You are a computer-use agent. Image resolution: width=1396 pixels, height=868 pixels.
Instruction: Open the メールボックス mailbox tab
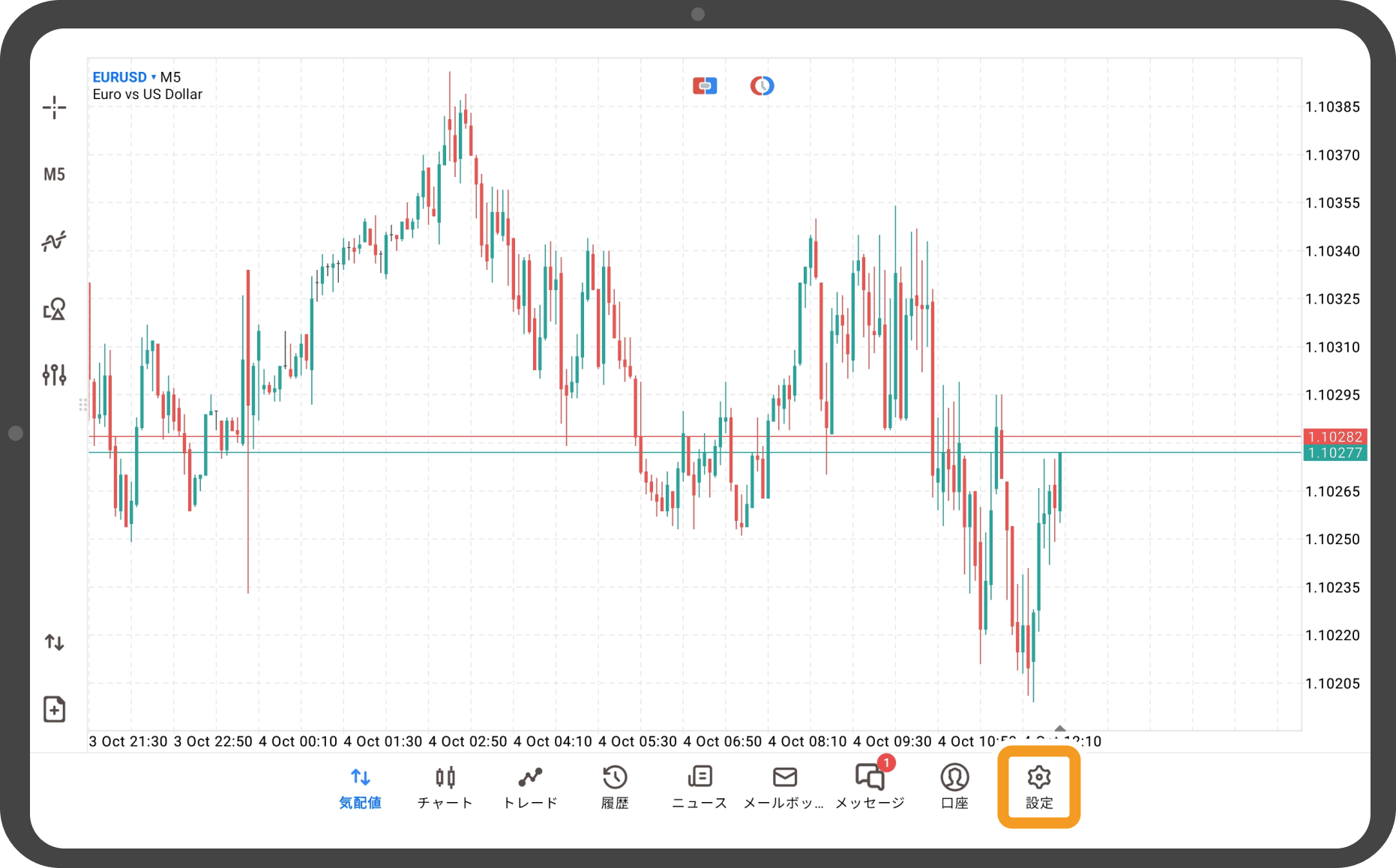click(784, 787)
